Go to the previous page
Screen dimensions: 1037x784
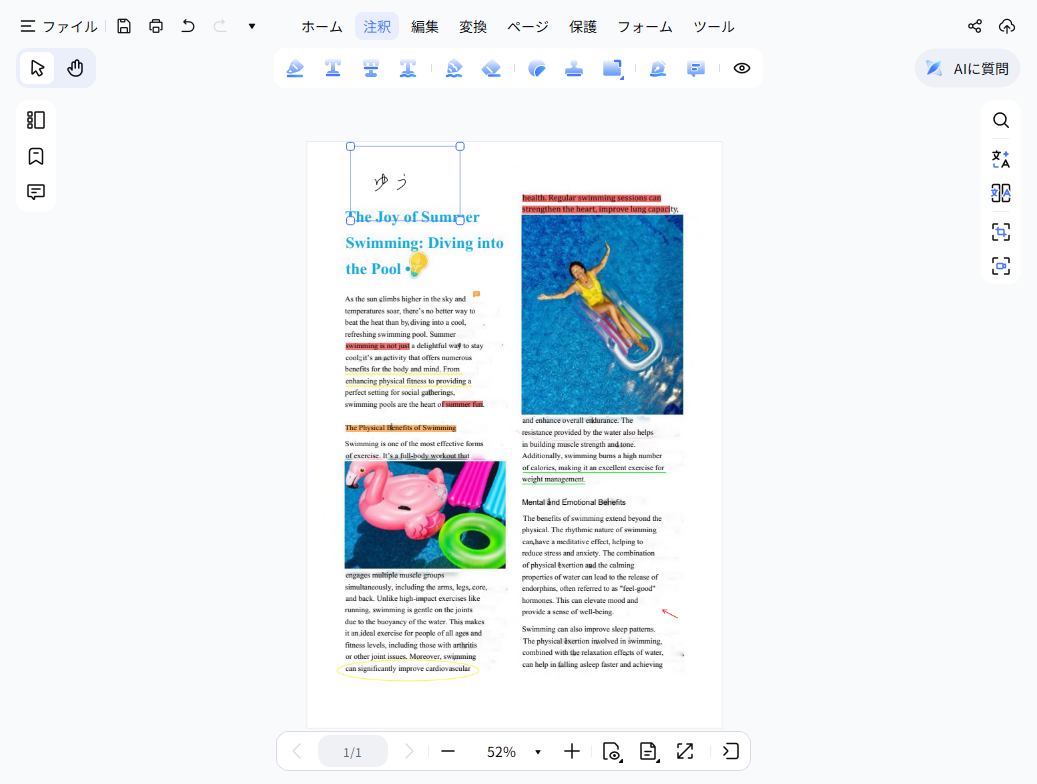click(x=297, y=752)
